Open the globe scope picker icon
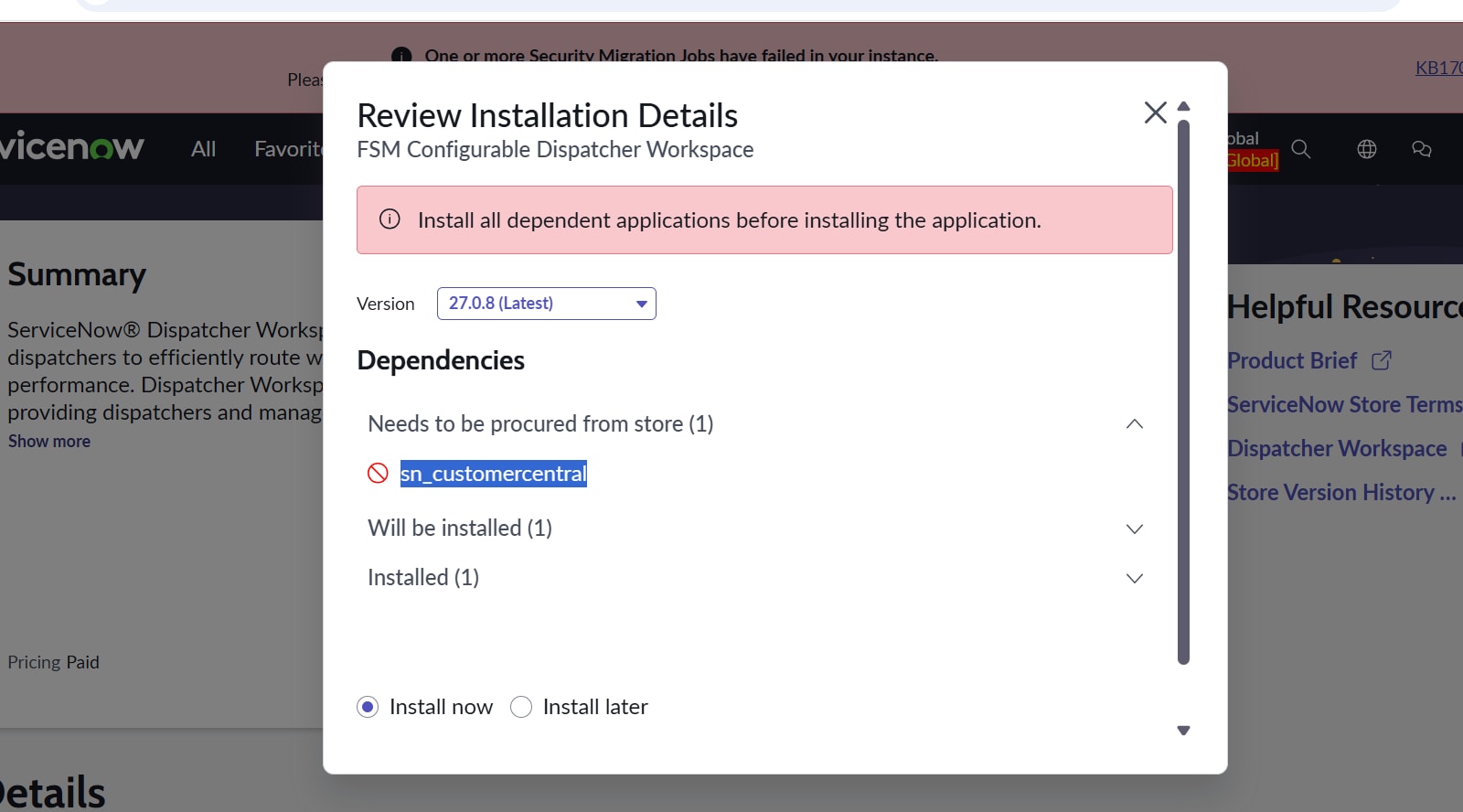 pos(1367,149)
